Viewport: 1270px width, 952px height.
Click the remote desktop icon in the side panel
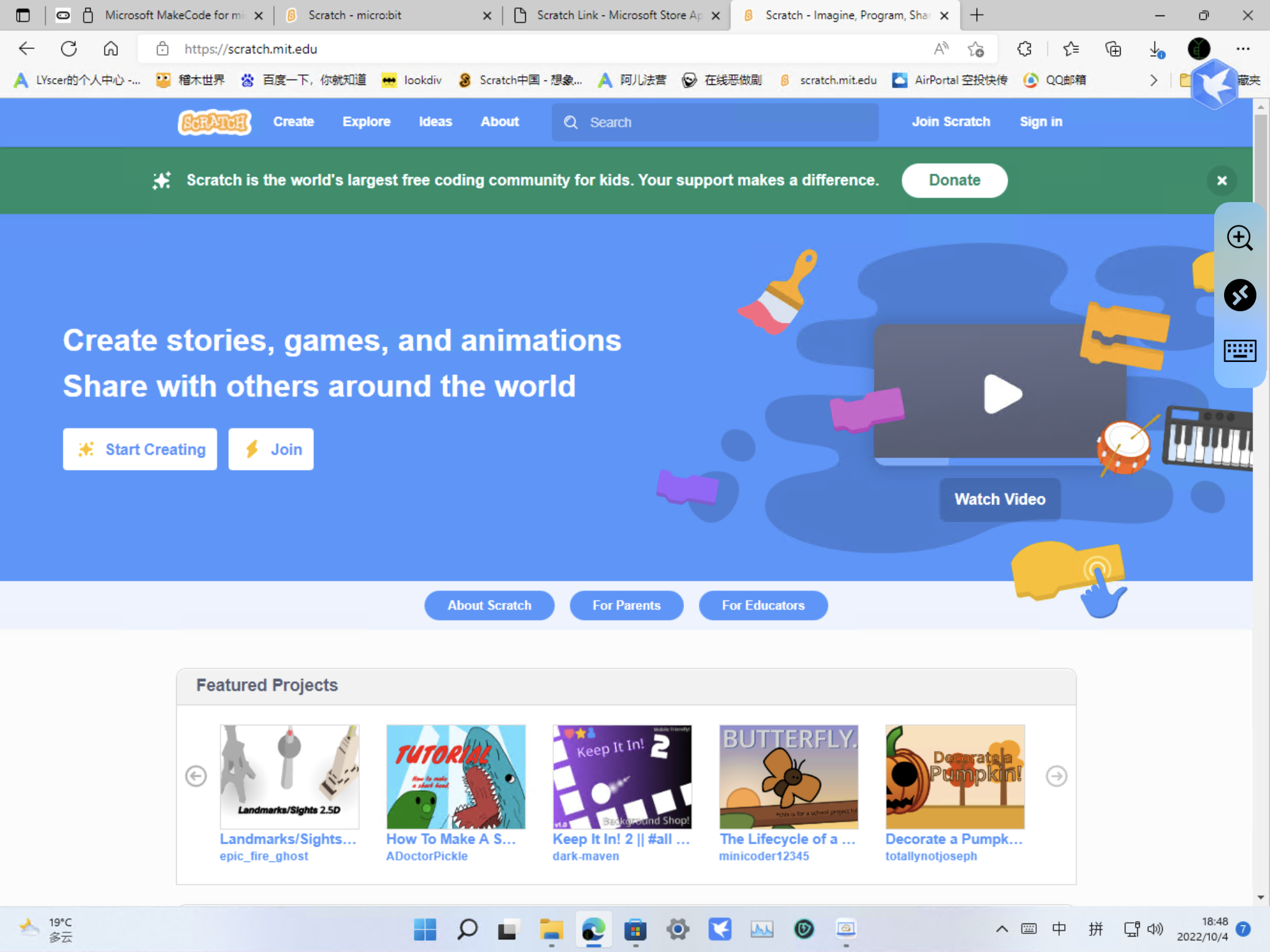(x=1240, y=295)
